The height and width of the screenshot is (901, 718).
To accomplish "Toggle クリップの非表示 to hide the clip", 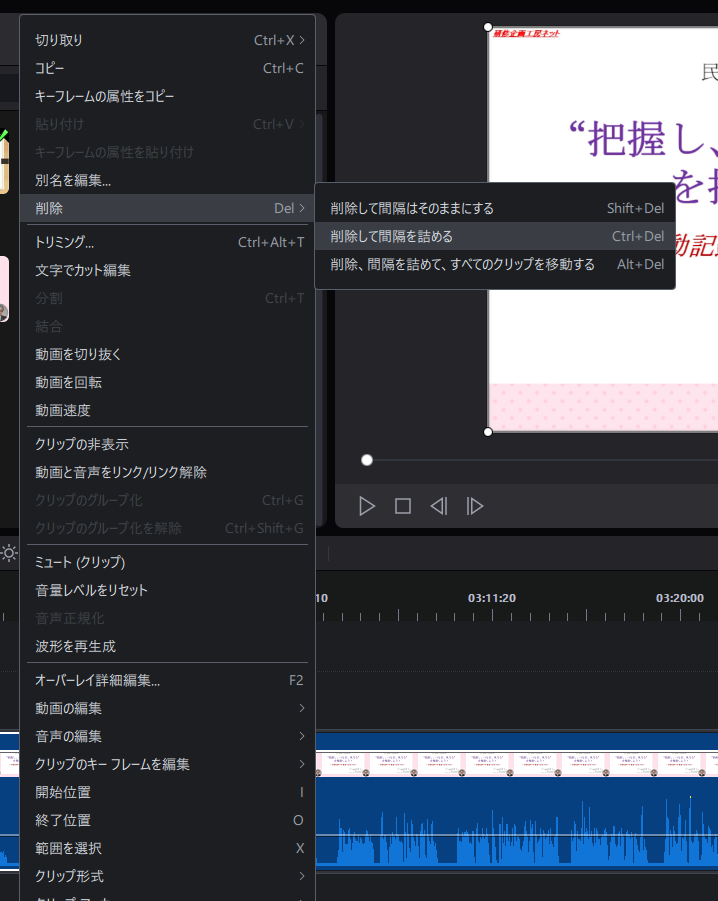I will click(x=82, y=444).
